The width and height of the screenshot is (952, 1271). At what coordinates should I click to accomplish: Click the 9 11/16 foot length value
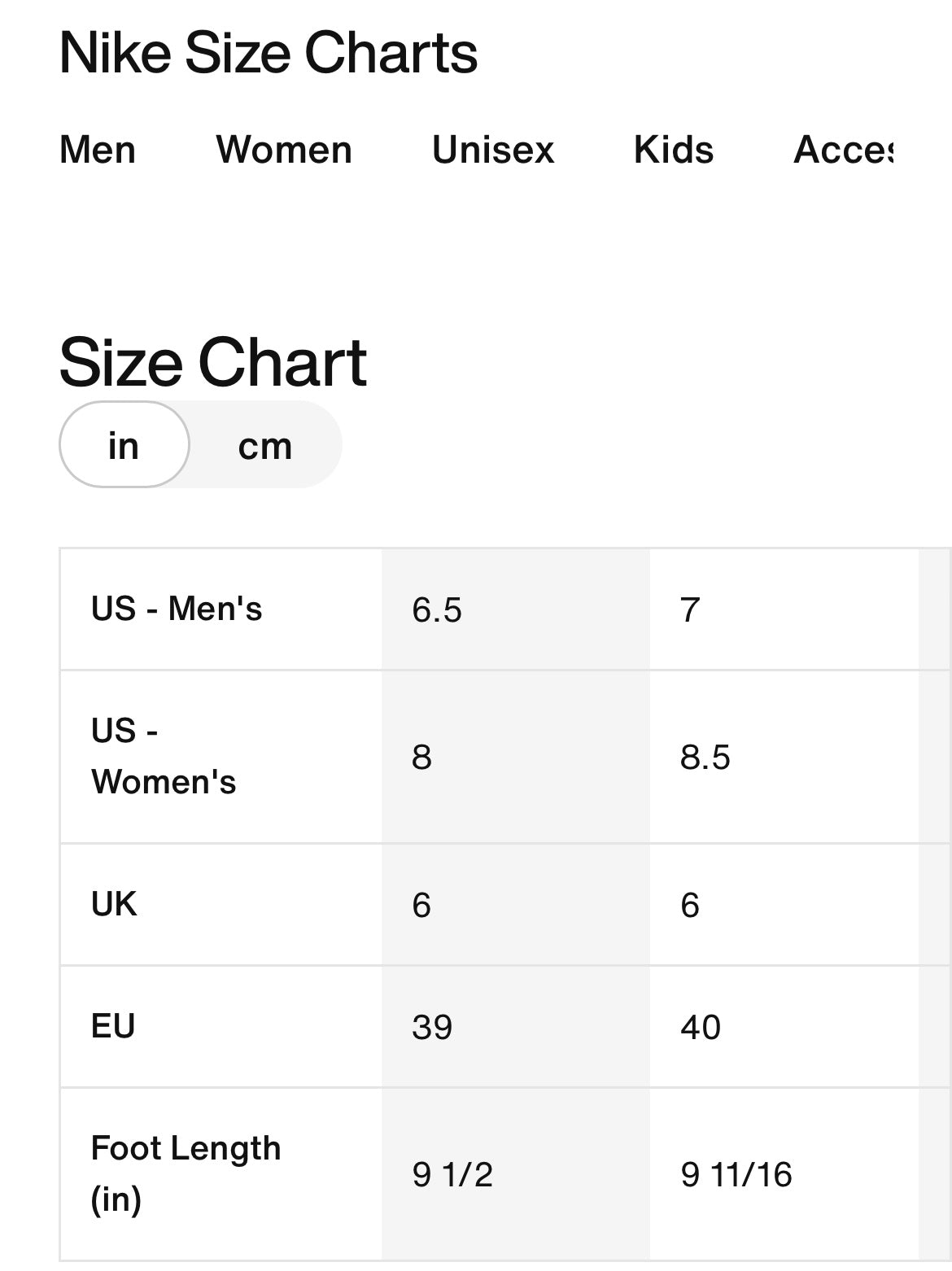(736, 1174)
